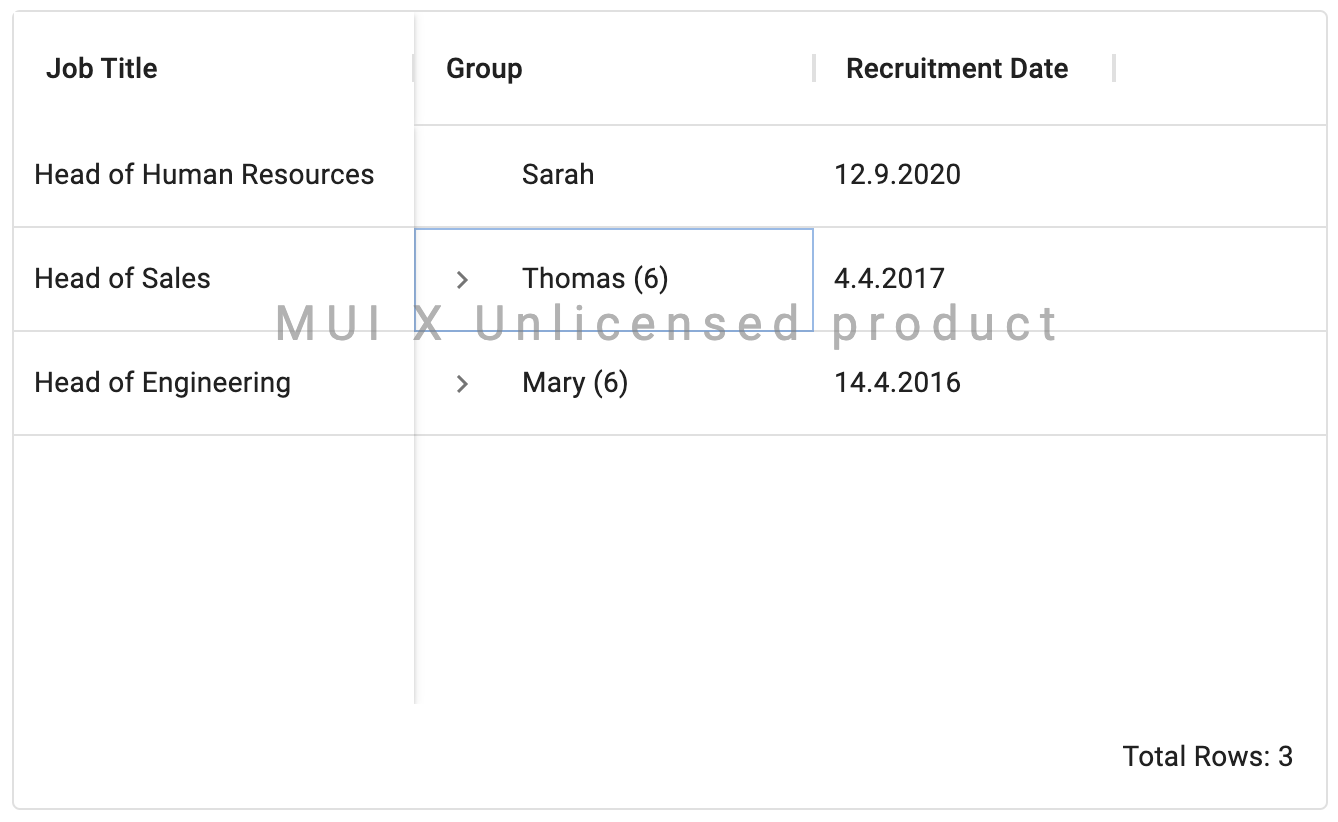Select the 4.4.2017 date cell
The width and height of the screenshot is (1338, 822).
click(x=964, y=279)
